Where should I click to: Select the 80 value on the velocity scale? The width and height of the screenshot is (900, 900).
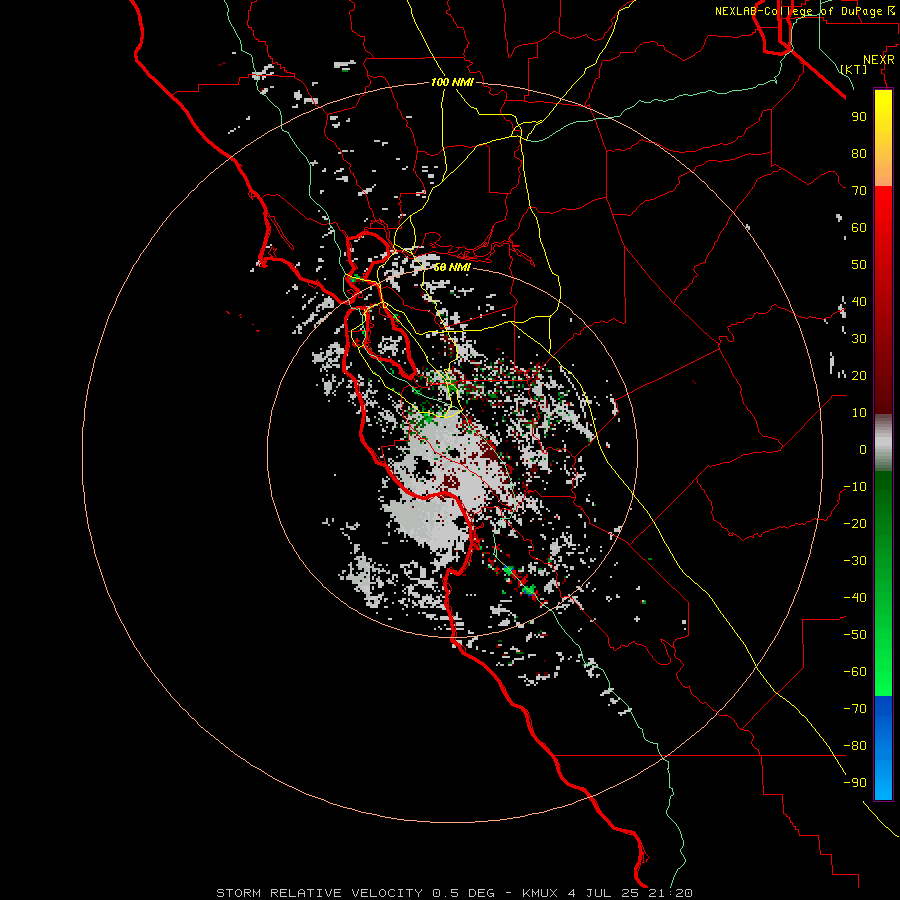point(859,153)
